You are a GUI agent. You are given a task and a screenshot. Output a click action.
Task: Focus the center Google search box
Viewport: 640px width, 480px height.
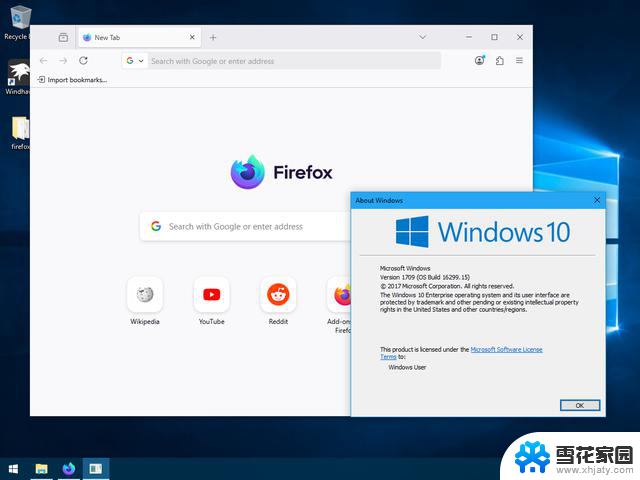(245, 226)
